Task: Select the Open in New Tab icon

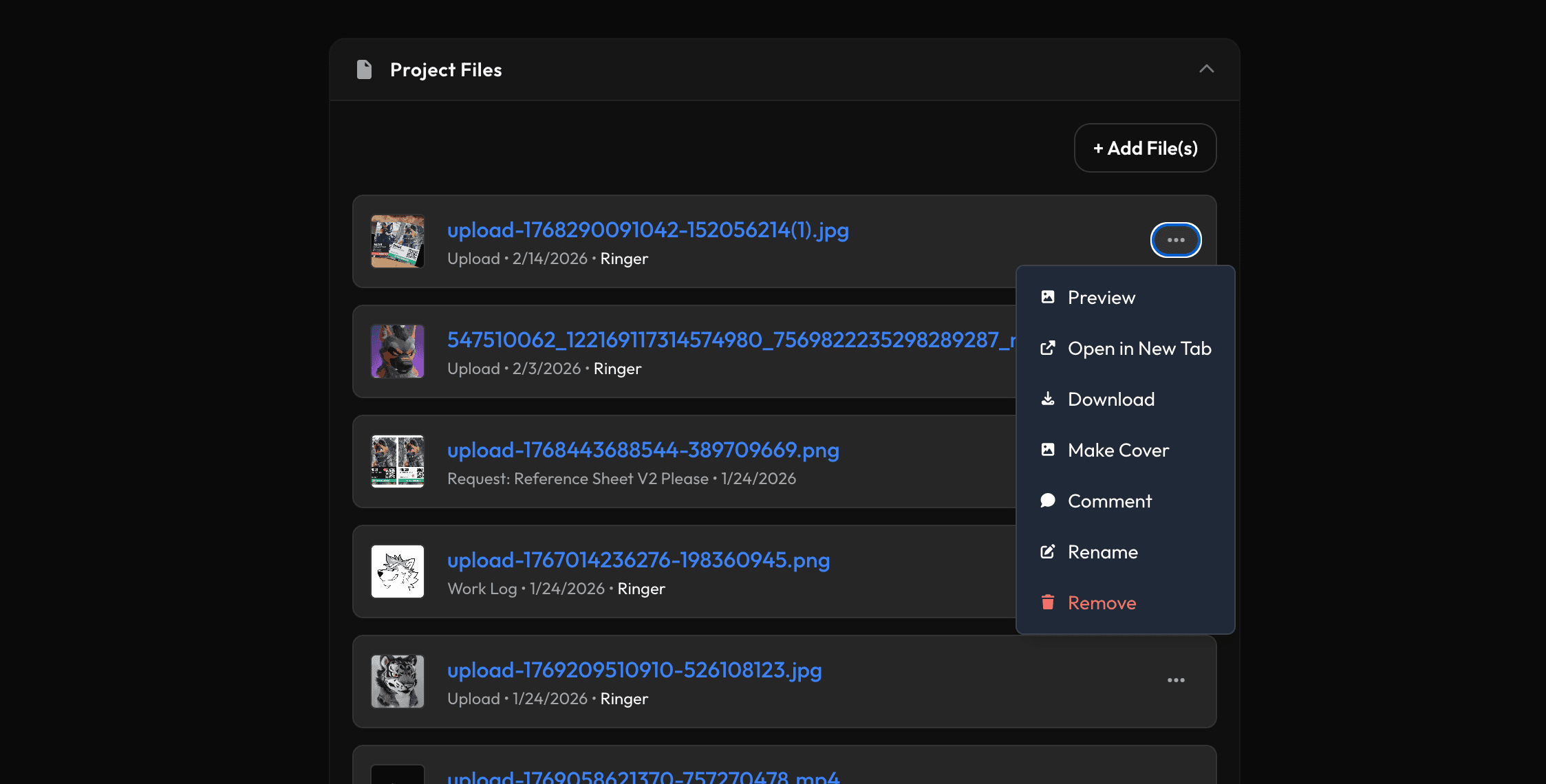Action: [x=1047, y=348]
